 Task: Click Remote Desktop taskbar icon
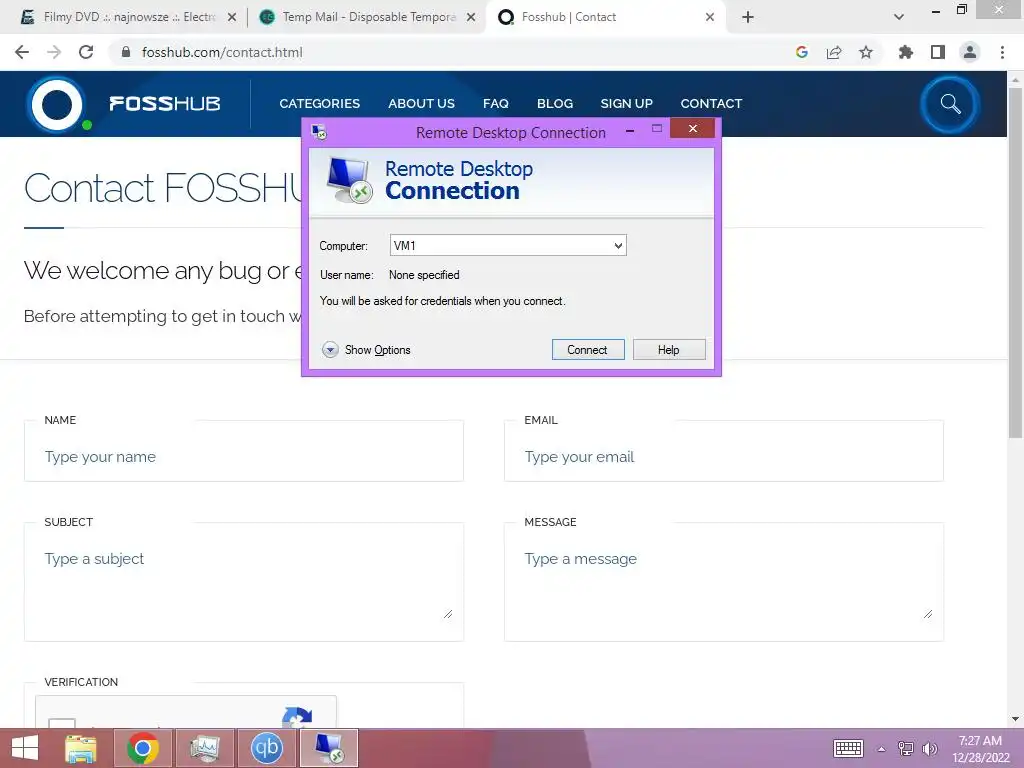[x=328, y=748]
